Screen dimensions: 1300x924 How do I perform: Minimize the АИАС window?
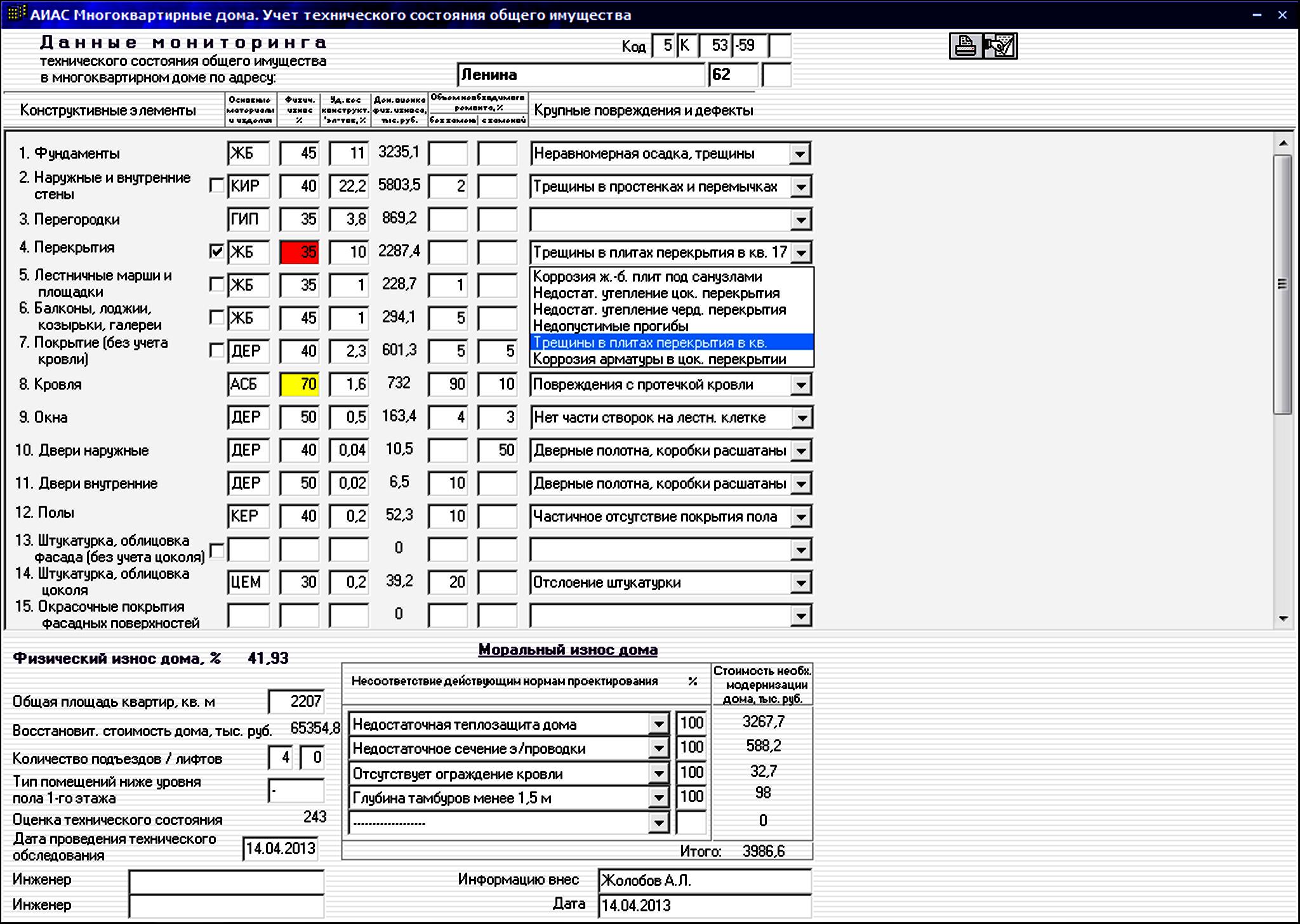(x=1257, y=15)
